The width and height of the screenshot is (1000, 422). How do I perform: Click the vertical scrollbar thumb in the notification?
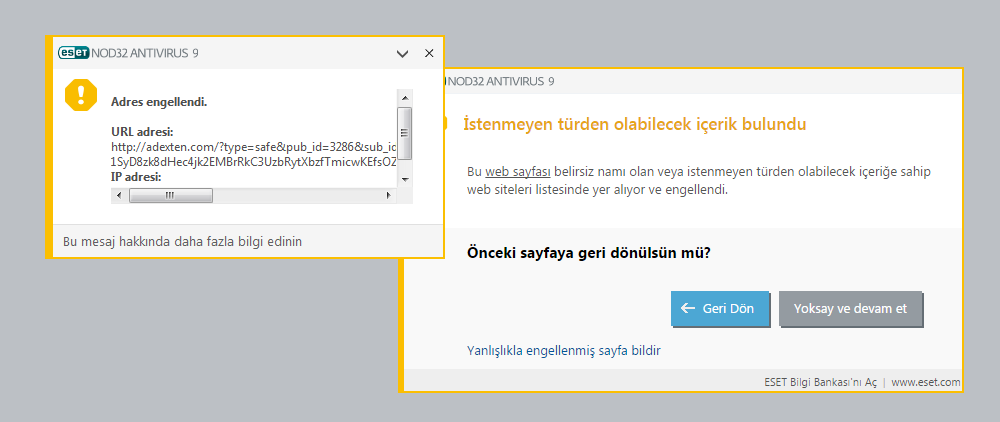[404, 133]
